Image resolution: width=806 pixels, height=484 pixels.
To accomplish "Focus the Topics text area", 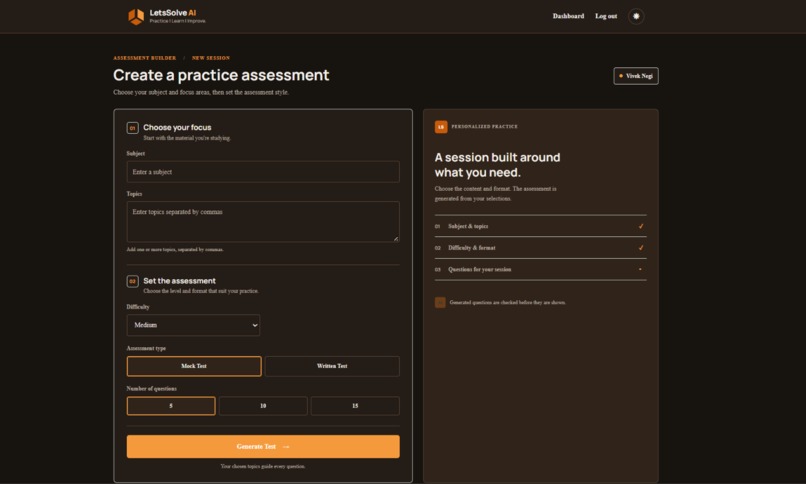I will pyautogui.click(x=263, y=221).
